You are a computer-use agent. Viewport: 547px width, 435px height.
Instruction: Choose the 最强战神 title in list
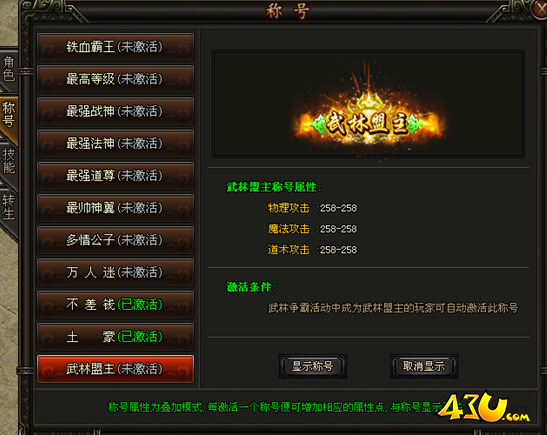115,111
